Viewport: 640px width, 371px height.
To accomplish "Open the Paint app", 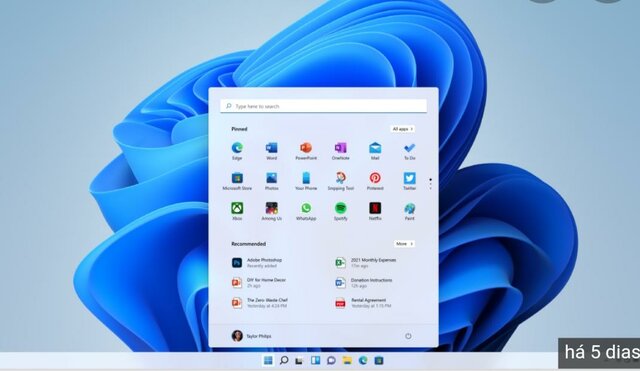I will tap(409, 211).
